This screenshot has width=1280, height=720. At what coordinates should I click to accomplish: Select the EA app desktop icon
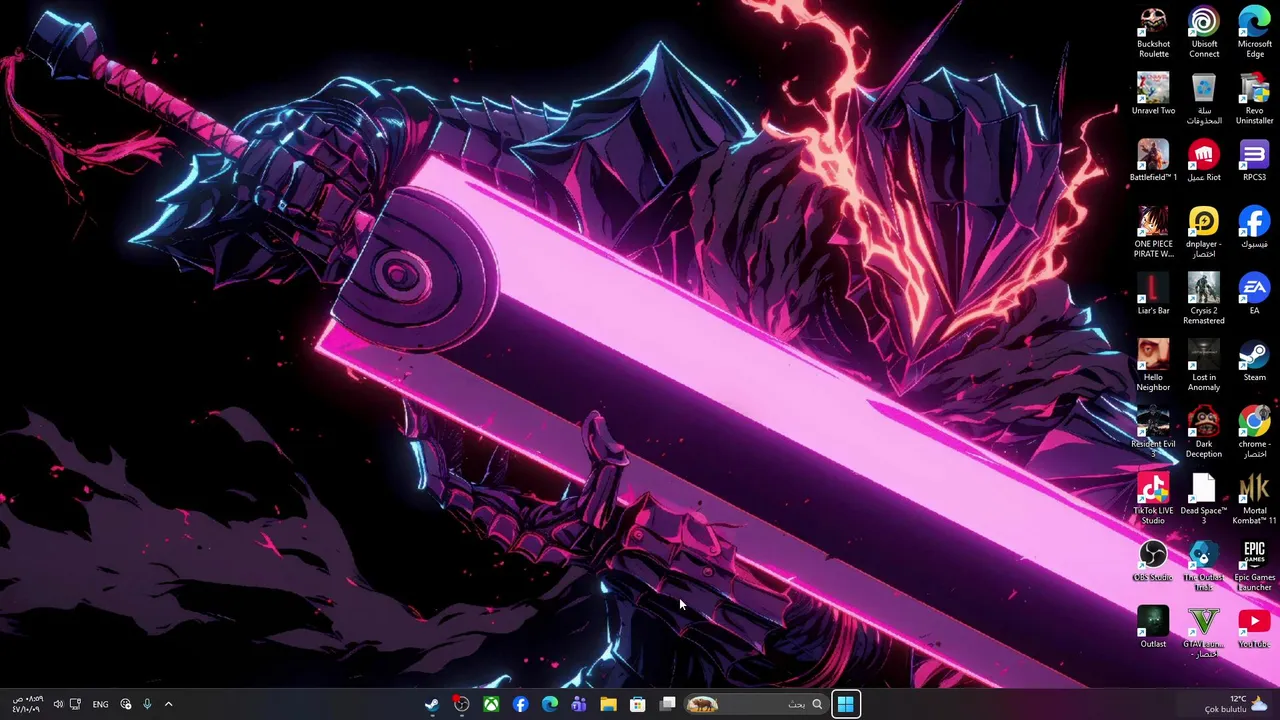click(x=1254, y=295)
